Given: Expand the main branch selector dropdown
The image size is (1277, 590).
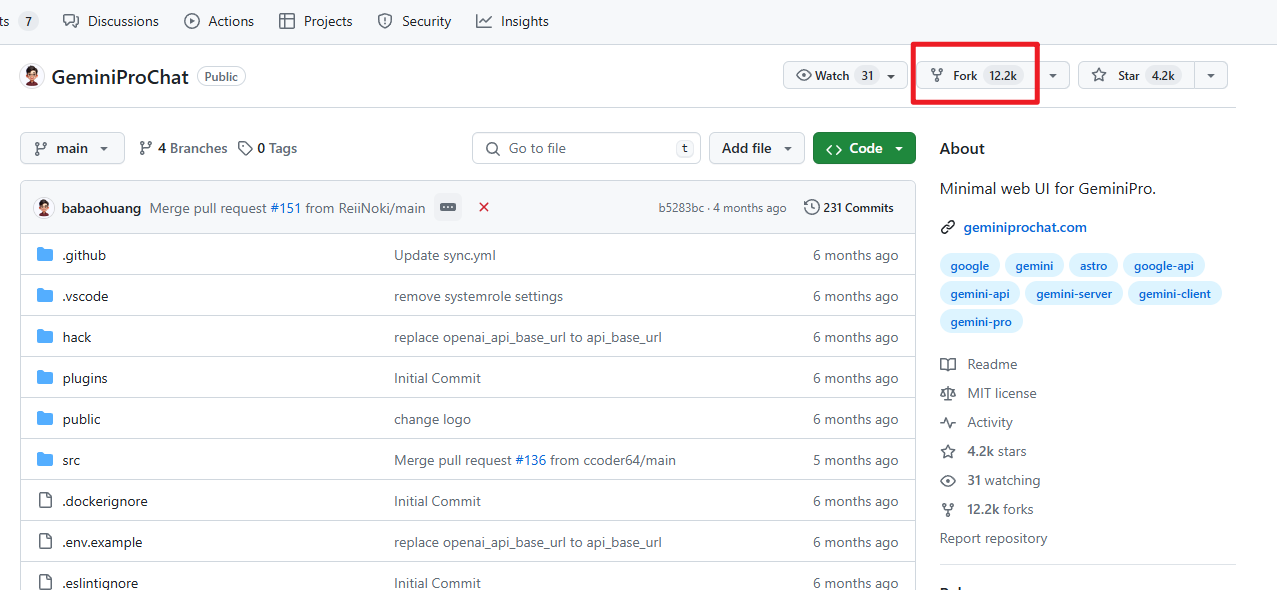Looking at the screenshot, I should (x=72, y=148).
